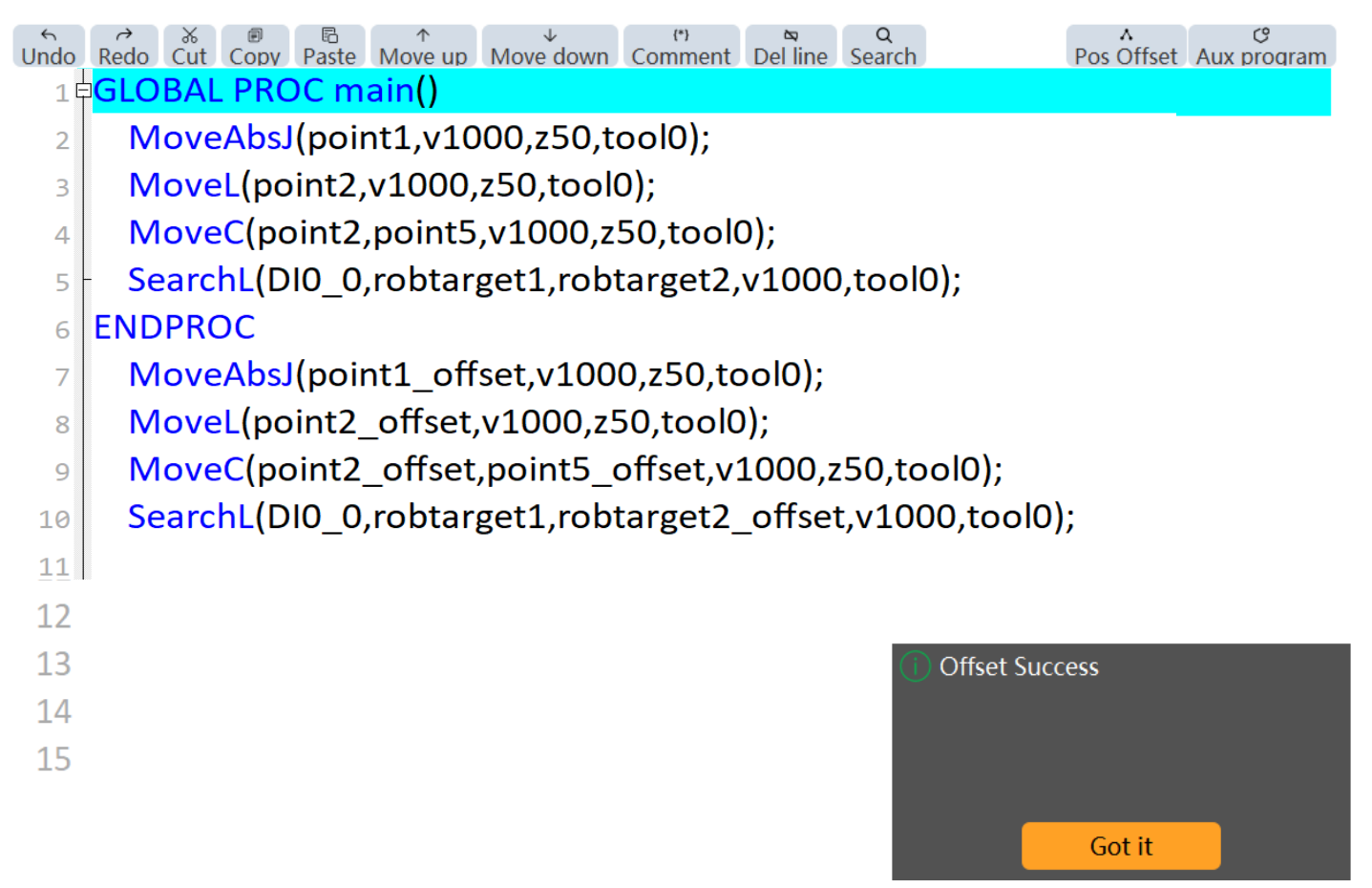Click the MoveL(point2_offset...) line

pos(449,422)
